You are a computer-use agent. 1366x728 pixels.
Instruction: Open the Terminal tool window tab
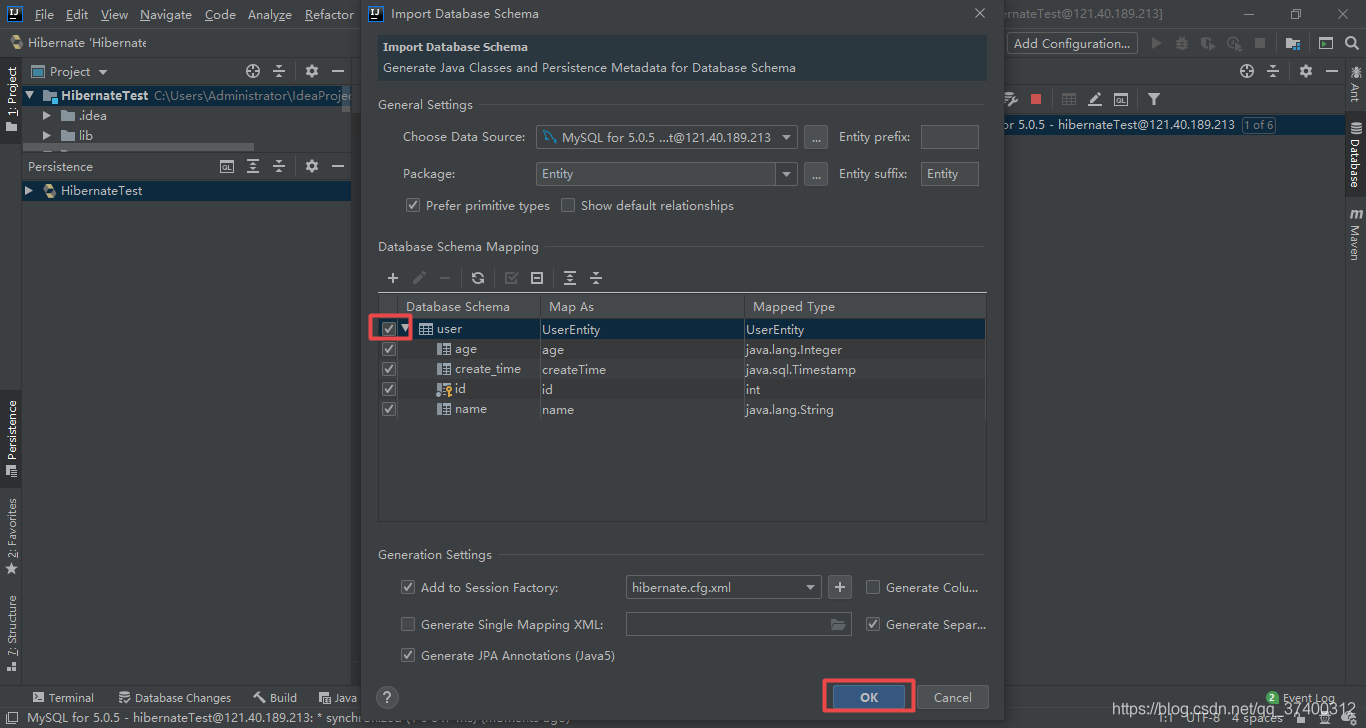click(63, 698)
